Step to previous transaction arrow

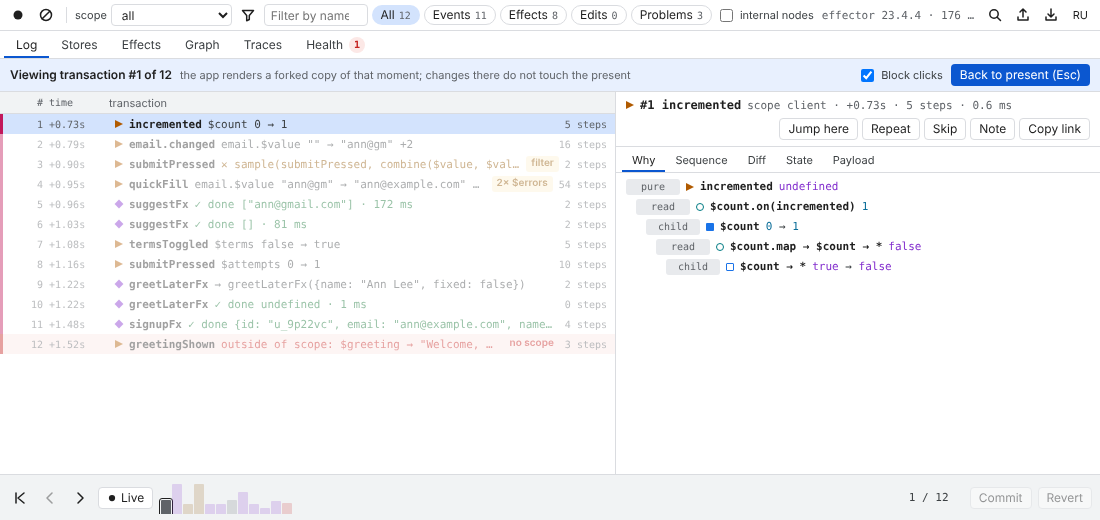click(50, 498)
